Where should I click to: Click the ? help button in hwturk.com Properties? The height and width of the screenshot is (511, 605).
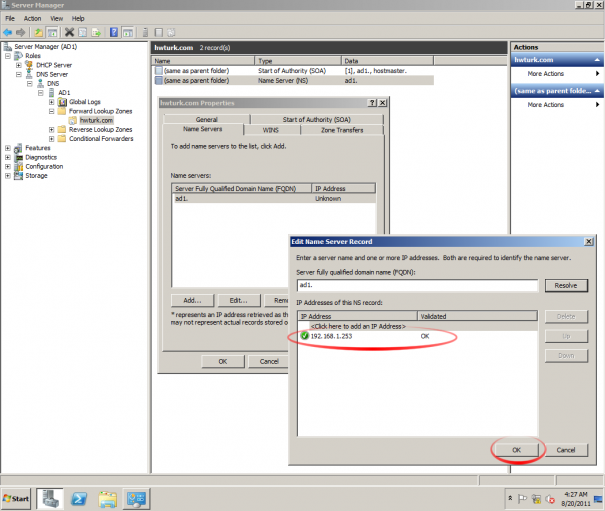pyautogui.click(x=372, y=103)
